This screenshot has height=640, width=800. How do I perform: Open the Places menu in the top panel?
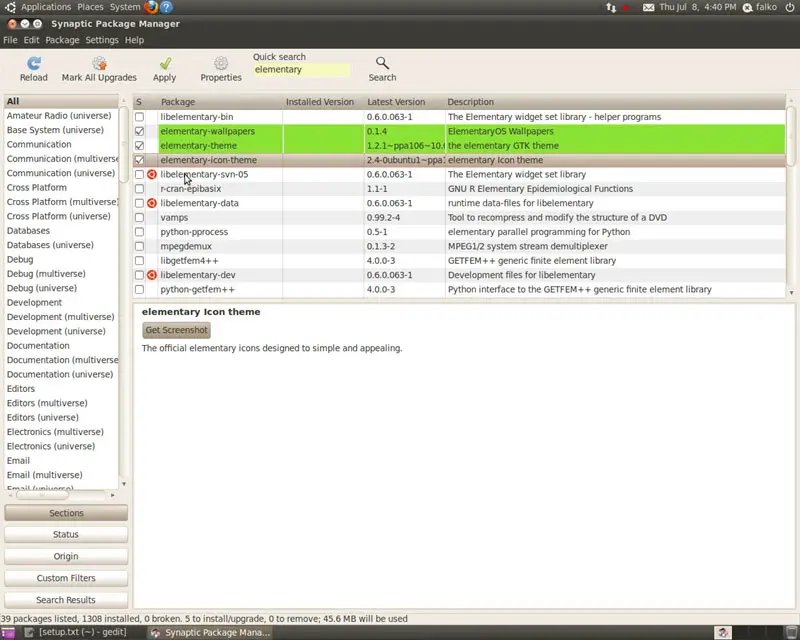pyautogui.click(x=90, y=7)
